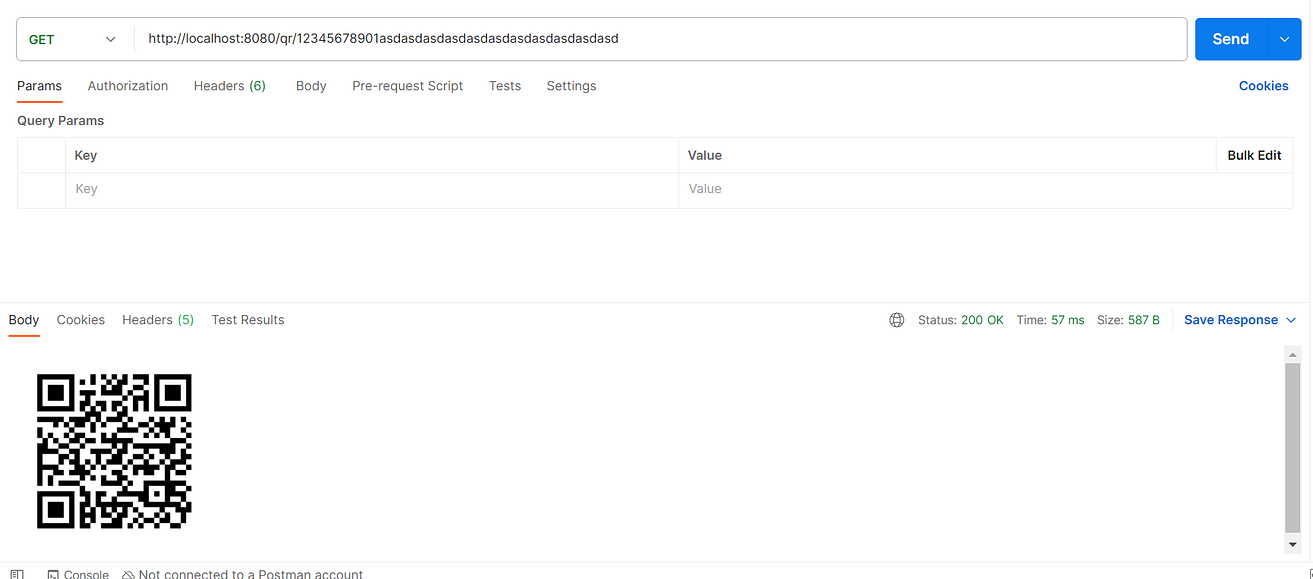
Task: Click the 200 OK status text
Action: pos(982,320)
